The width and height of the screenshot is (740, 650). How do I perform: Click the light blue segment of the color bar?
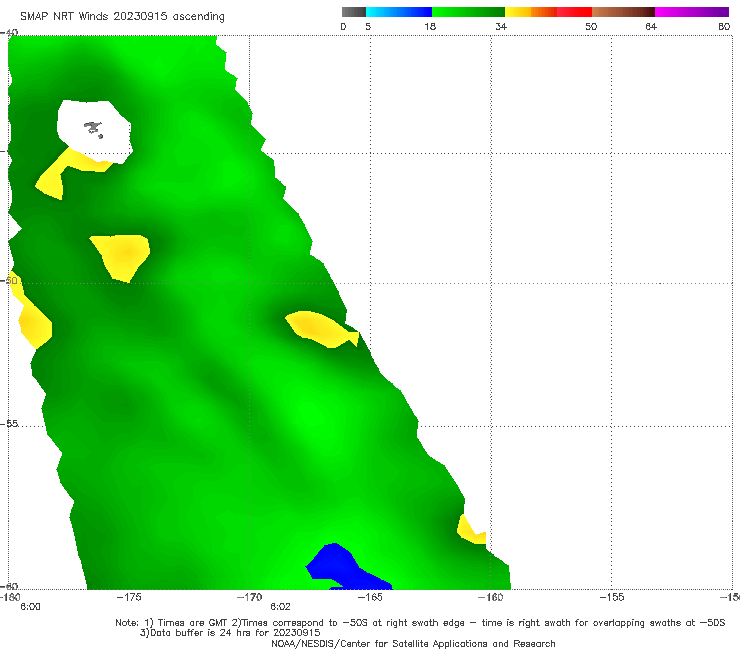399,12
